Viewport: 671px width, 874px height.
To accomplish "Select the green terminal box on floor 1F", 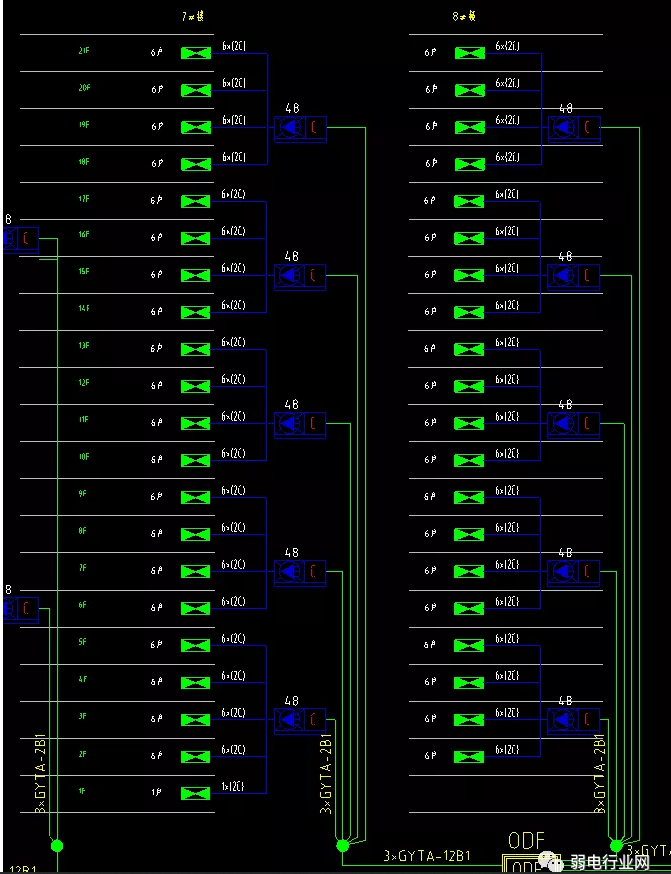I will pos(196,793).
